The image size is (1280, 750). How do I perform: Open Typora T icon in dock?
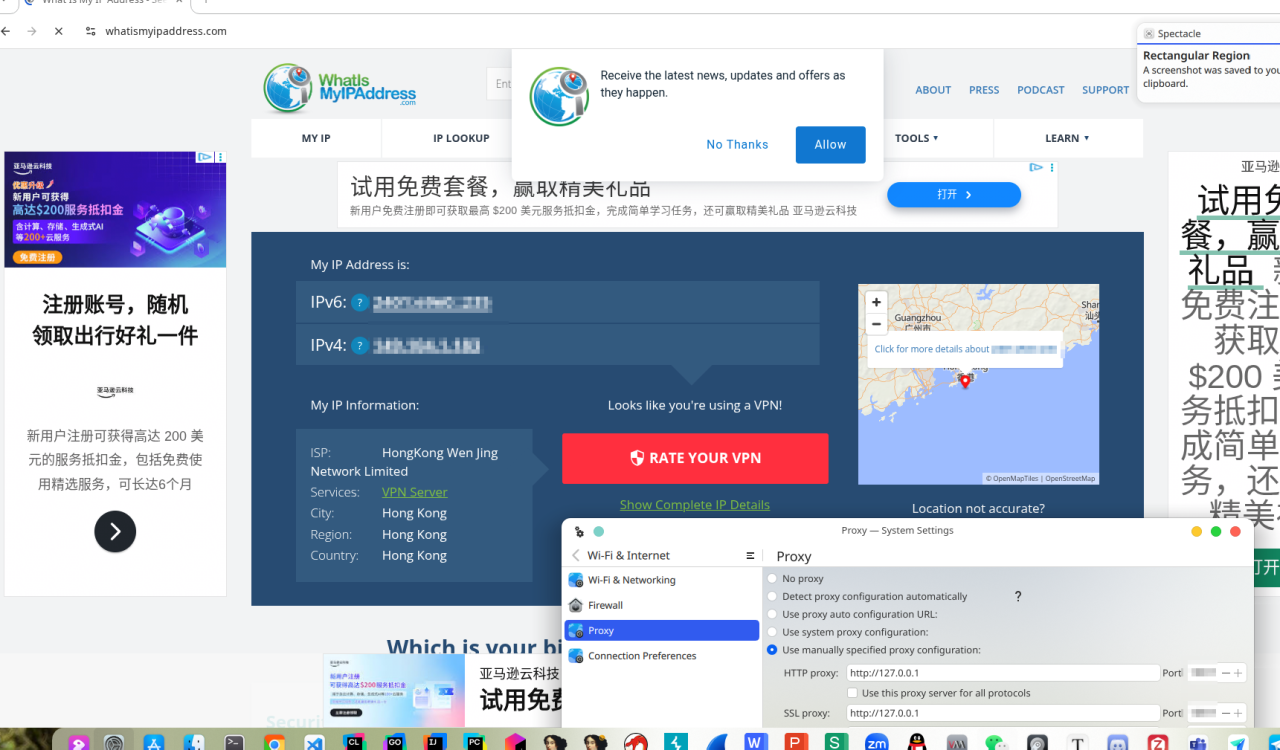pos(1077,742)
